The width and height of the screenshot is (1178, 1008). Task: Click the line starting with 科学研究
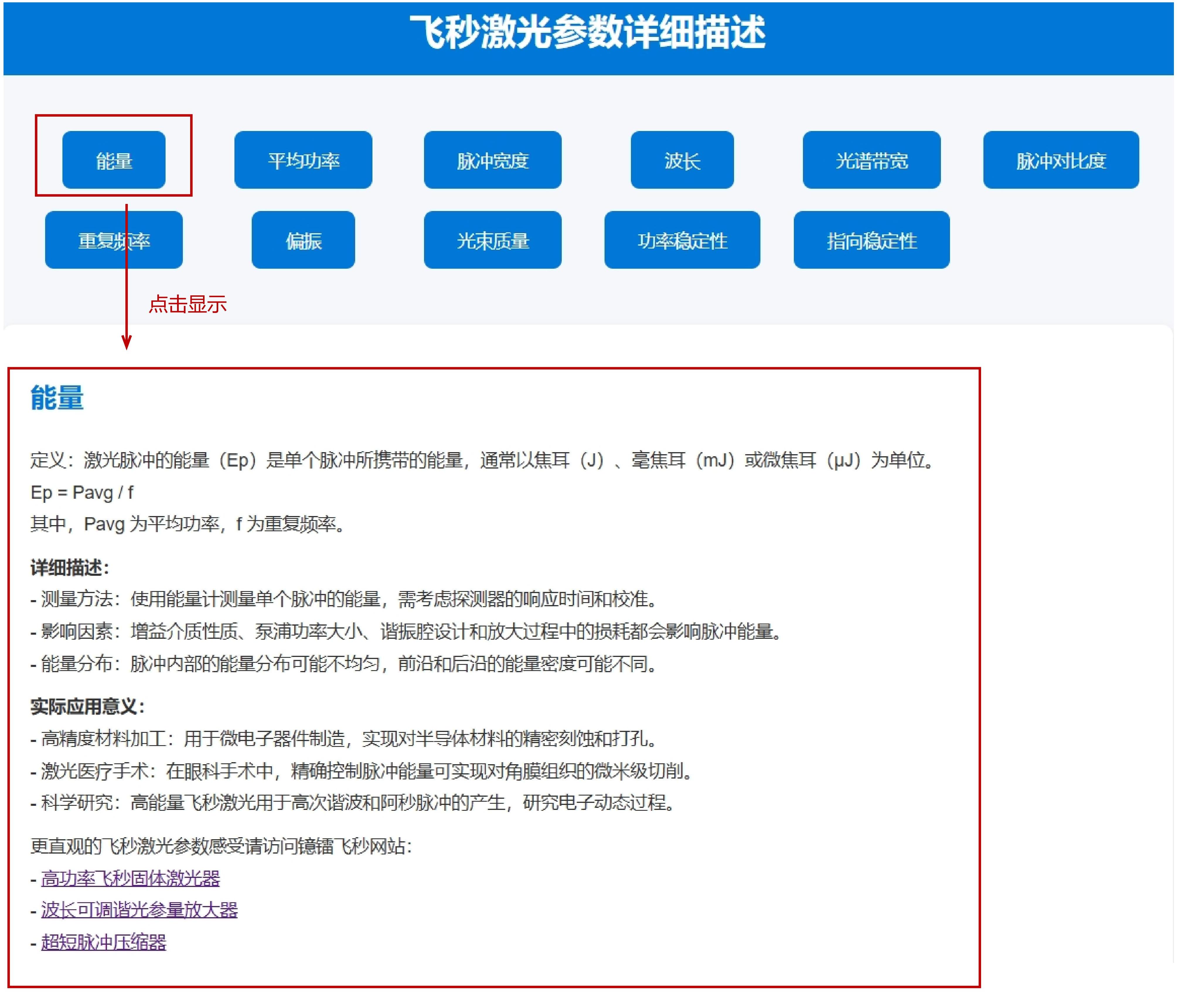353,803
